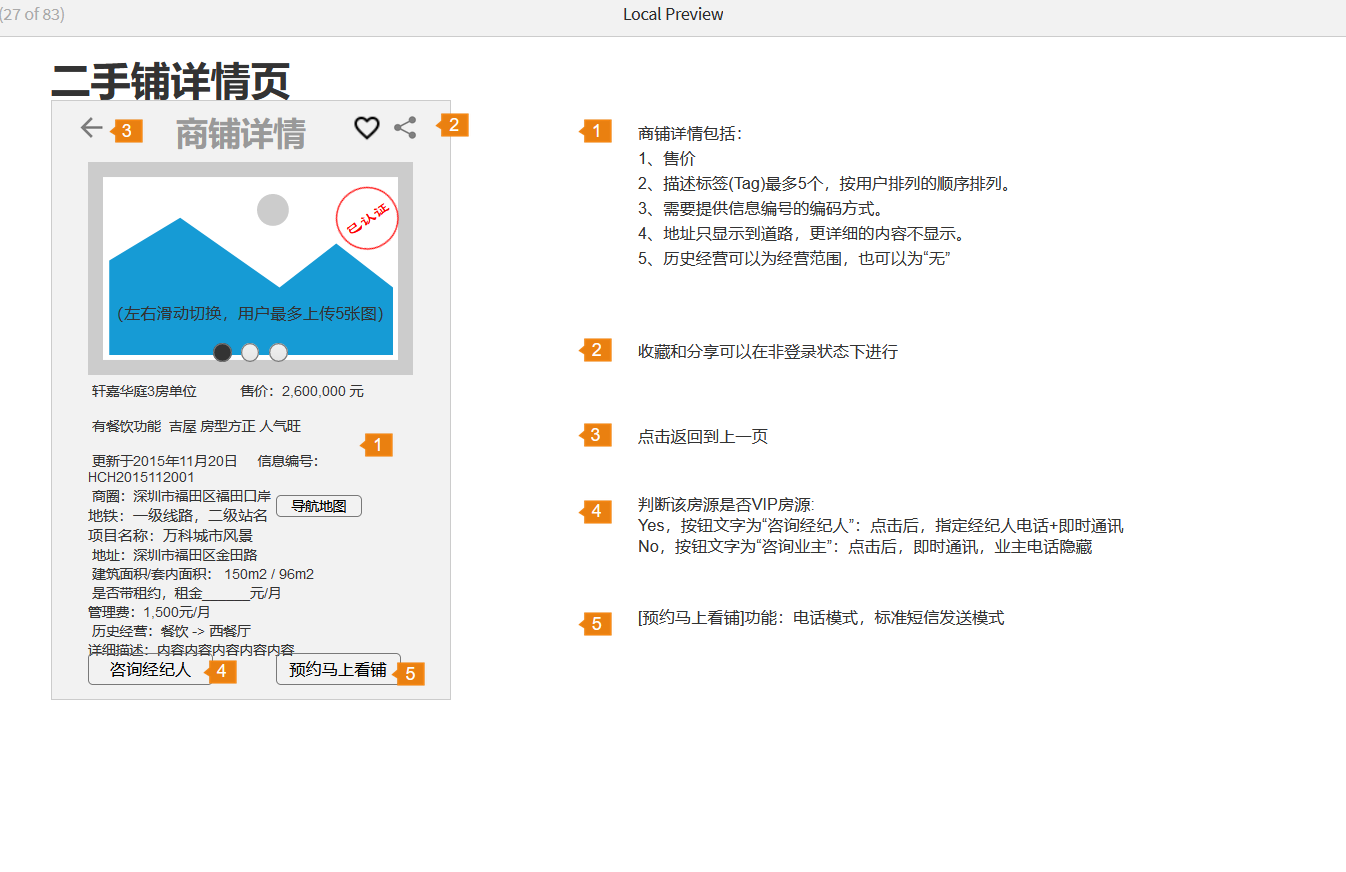Click the 管理费:1,500元/月 line

(x=149, y=612)
